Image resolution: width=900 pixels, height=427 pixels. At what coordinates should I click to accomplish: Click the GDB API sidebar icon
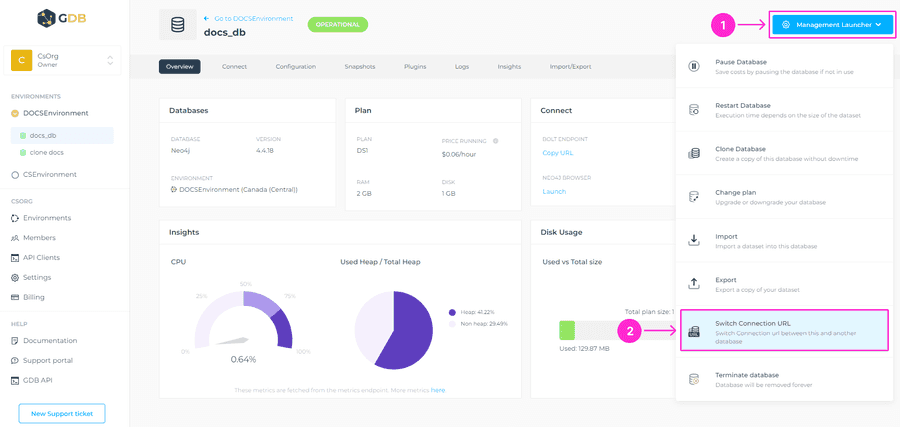(x=15, y=380)
